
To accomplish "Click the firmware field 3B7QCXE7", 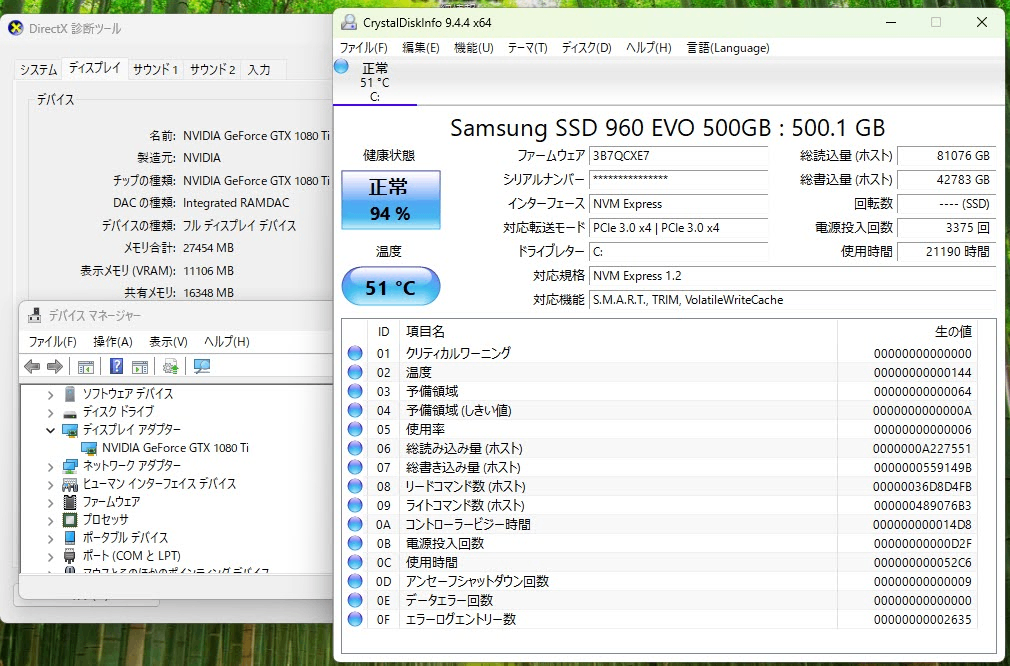I will pos(678,156).
